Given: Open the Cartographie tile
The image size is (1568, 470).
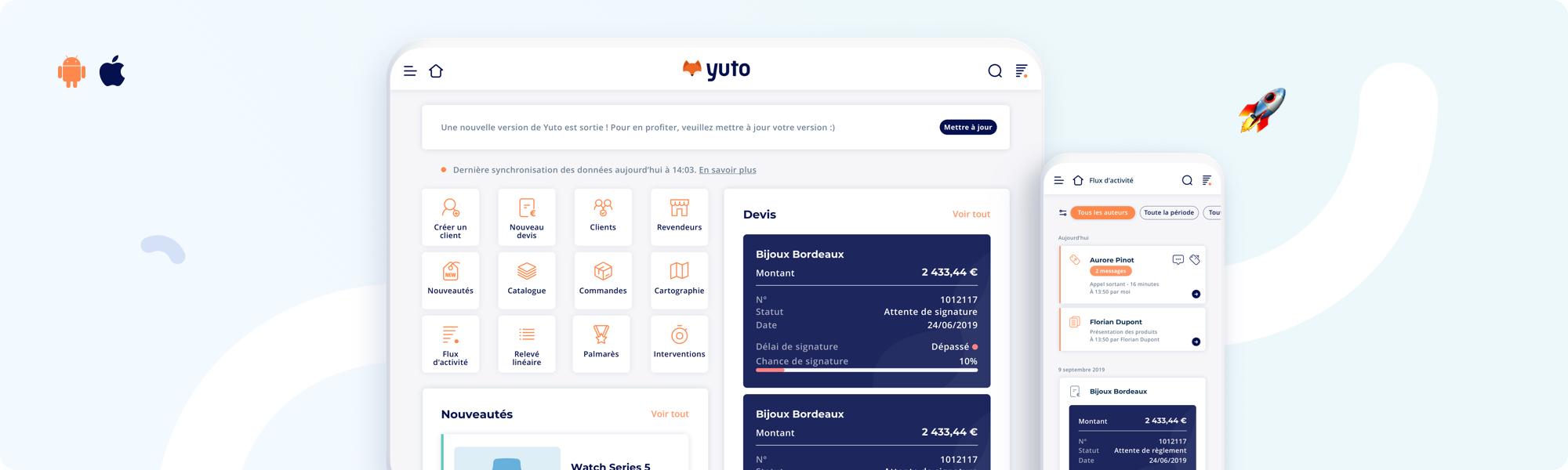Looking at the screenshot, I should coord(679,280).
